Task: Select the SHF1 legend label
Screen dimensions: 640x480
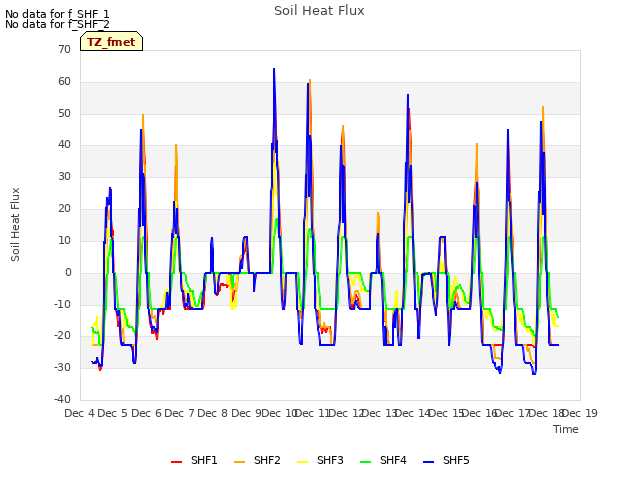Action: click(x=204, y=460)
